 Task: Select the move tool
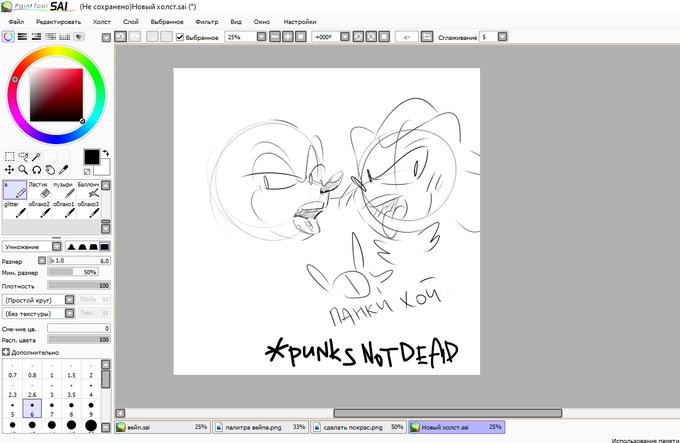pos(10,170)
